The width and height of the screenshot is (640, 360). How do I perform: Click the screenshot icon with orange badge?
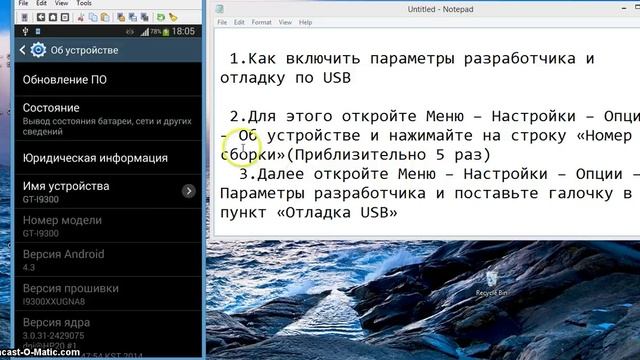[x=121, y=17]
